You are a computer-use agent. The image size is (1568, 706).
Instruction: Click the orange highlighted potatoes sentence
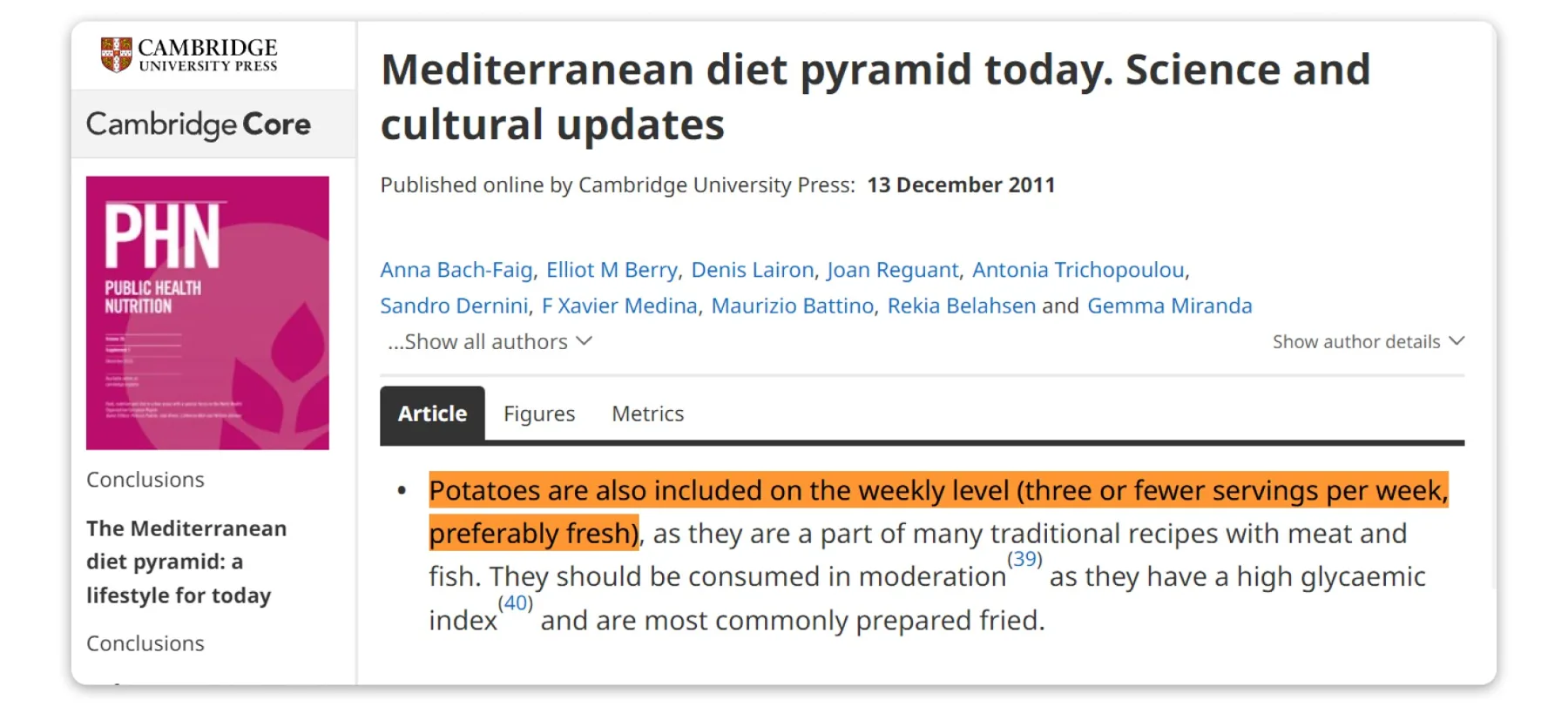point(938,511)
